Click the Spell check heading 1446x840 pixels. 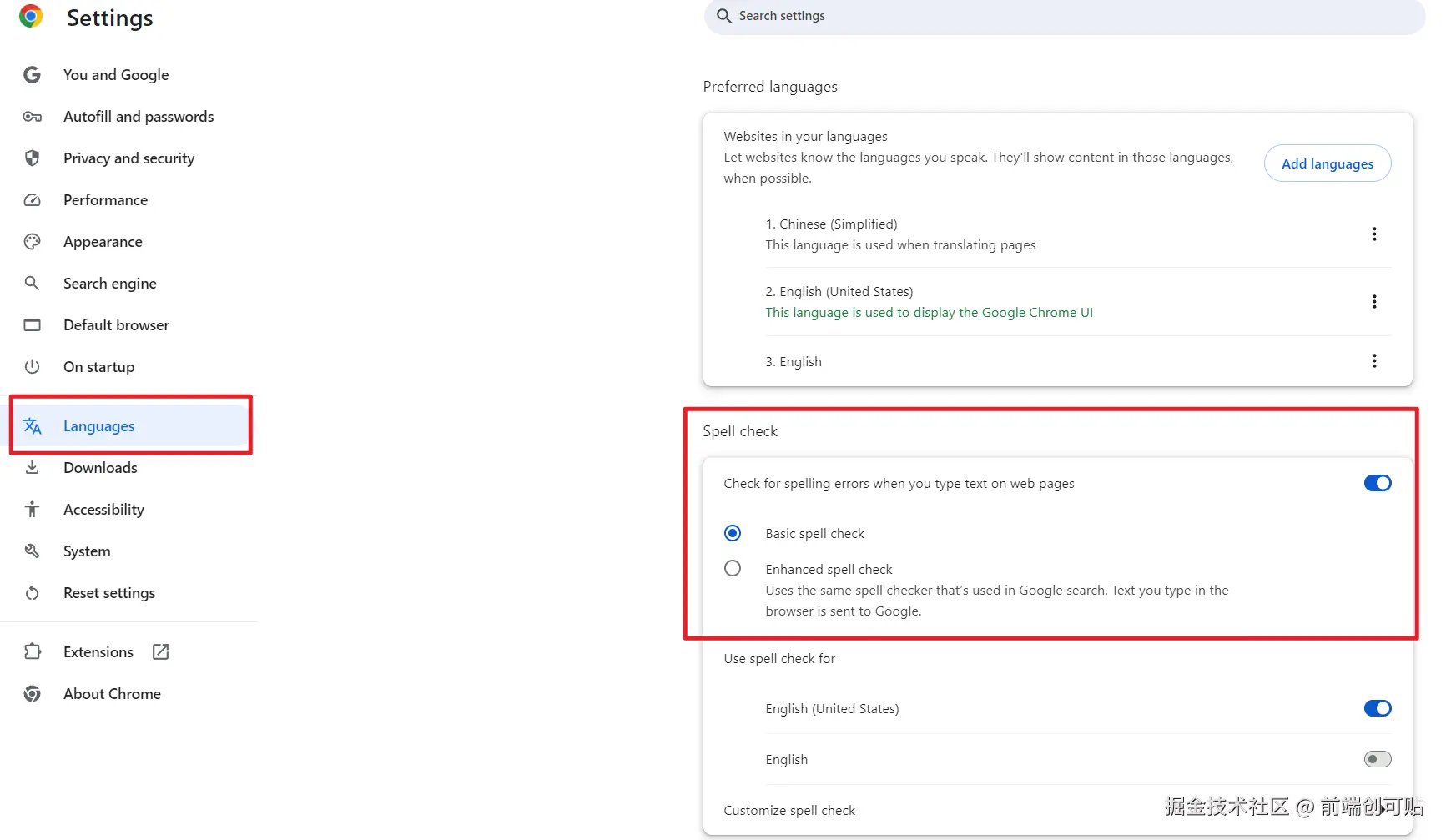[740, 431]
